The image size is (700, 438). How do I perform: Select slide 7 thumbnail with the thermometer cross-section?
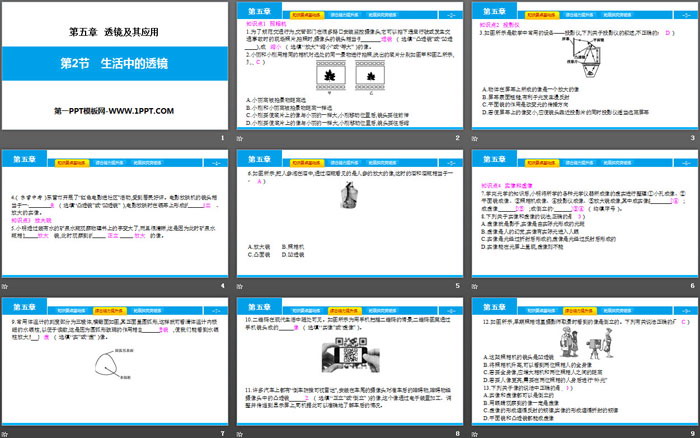point(115,361)
